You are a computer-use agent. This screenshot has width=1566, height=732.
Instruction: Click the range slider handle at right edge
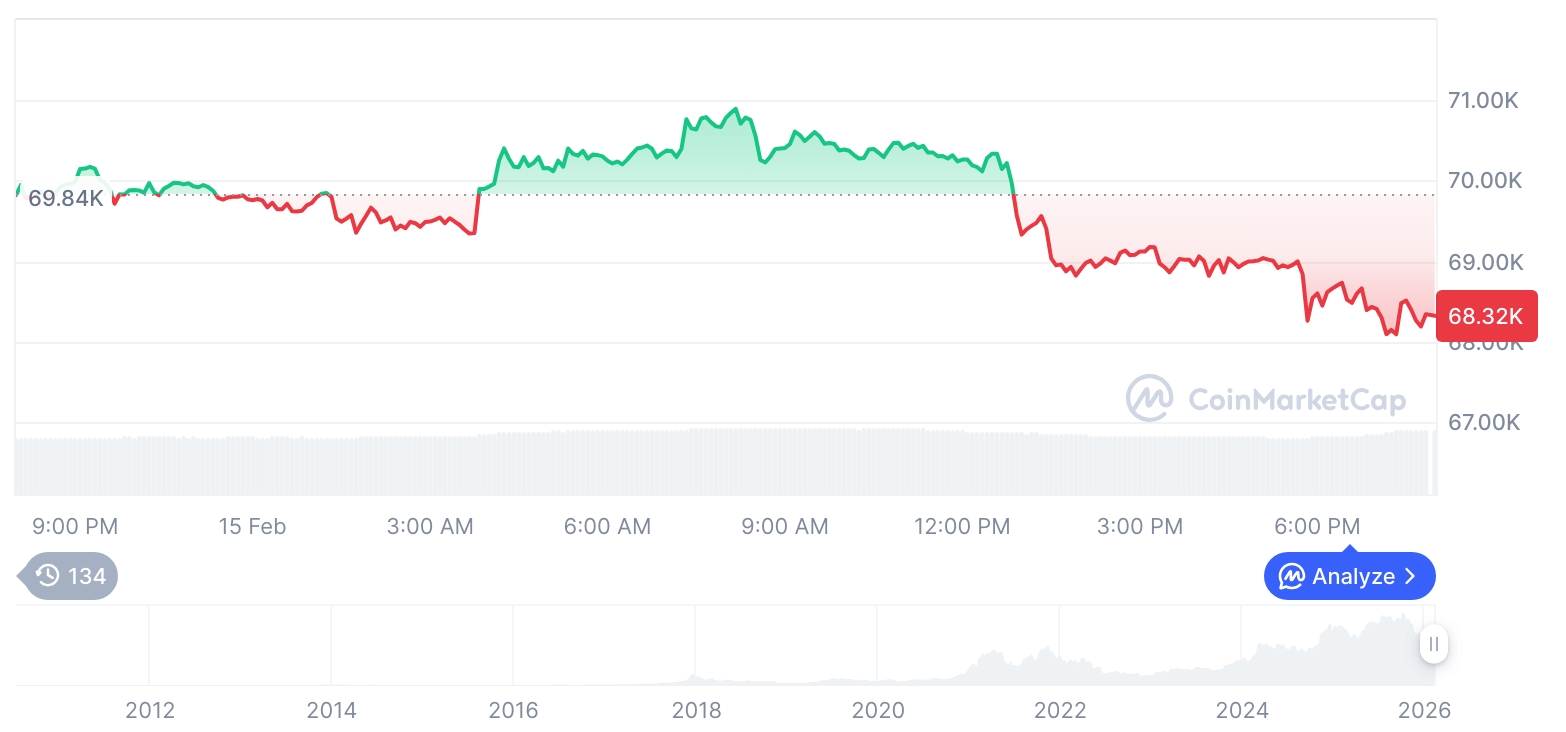[x=1433, y=644]
